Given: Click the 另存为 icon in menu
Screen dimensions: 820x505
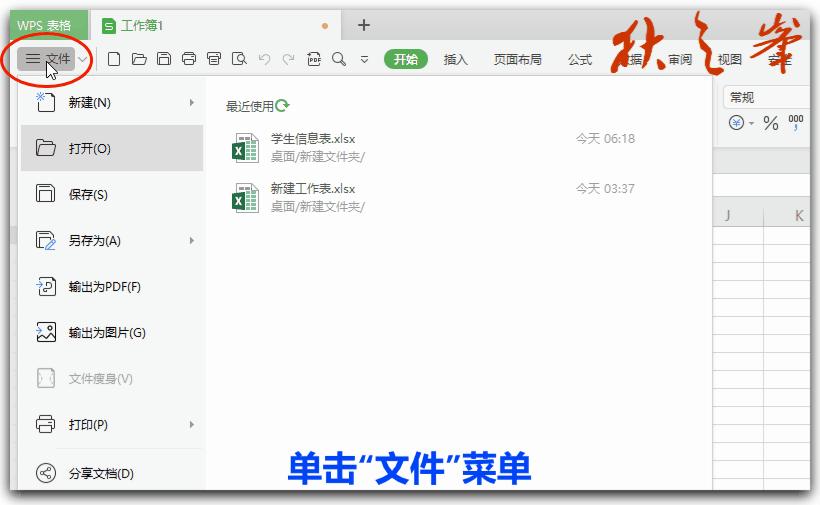Looking at the screenshot, I should click(45, 240).
